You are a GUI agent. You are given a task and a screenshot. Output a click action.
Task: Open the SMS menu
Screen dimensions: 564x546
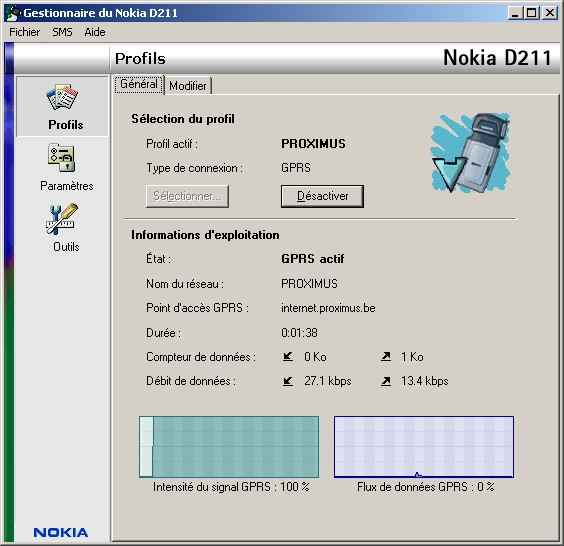pyautogui.click(x=62, y=32)
